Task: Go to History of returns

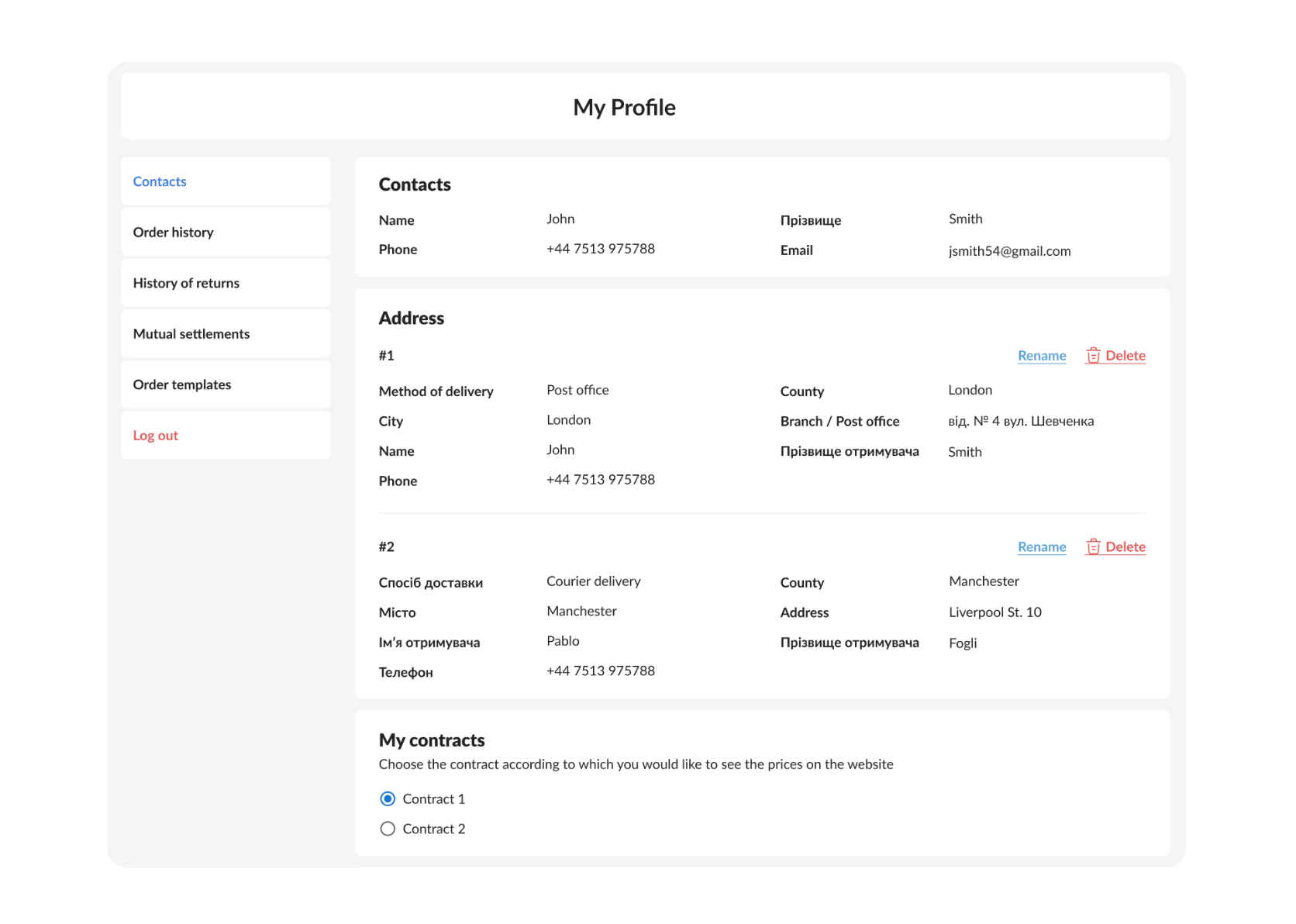Action: [x=226, y=283]
